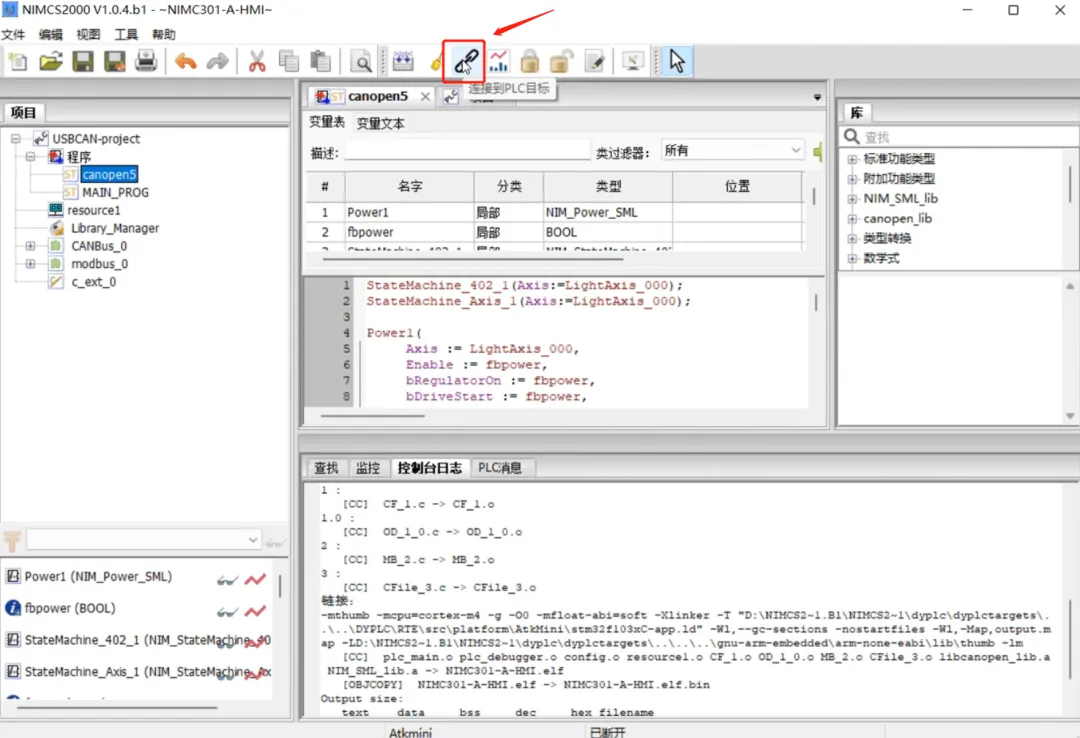The height and width of the screenshot is (738, 1080).
Task: Click red graph icon for Power1
Action: pyautogui.click(x=255, y=580)
